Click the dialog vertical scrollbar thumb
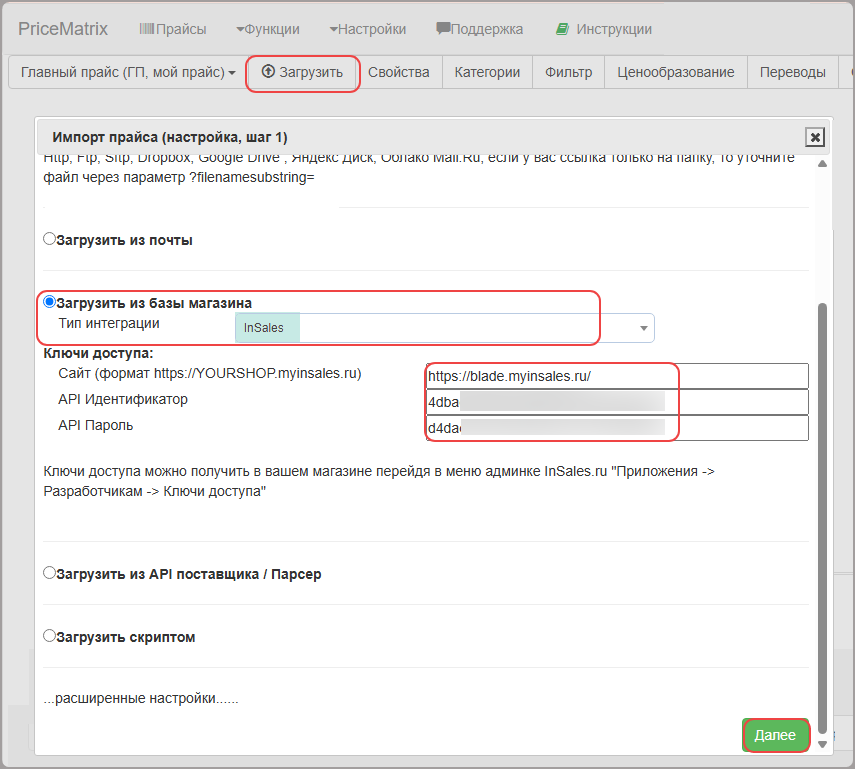This screenshot has height=769, width=855. tap(822, 518)
